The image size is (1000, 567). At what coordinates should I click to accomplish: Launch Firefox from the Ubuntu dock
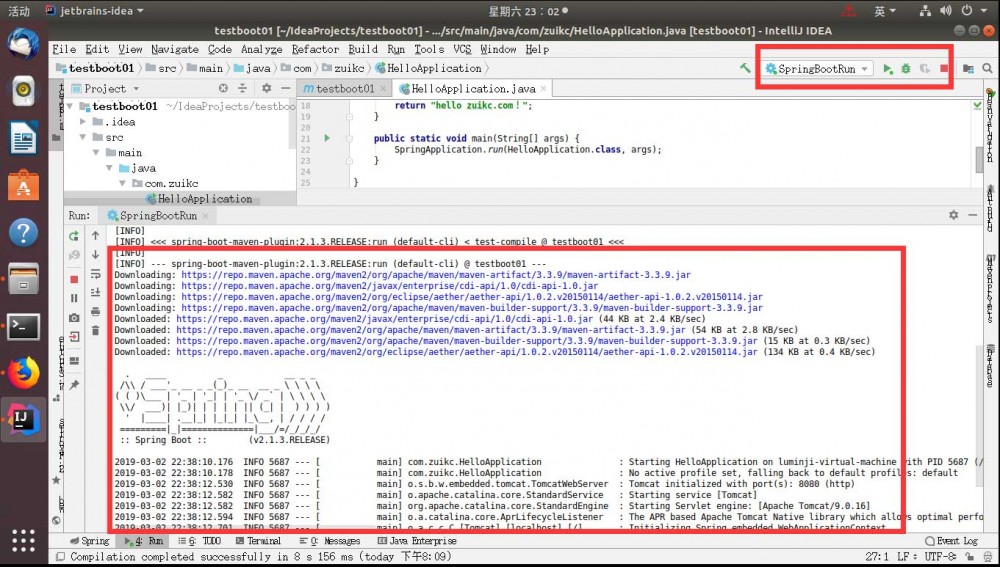tap(23, 373)
